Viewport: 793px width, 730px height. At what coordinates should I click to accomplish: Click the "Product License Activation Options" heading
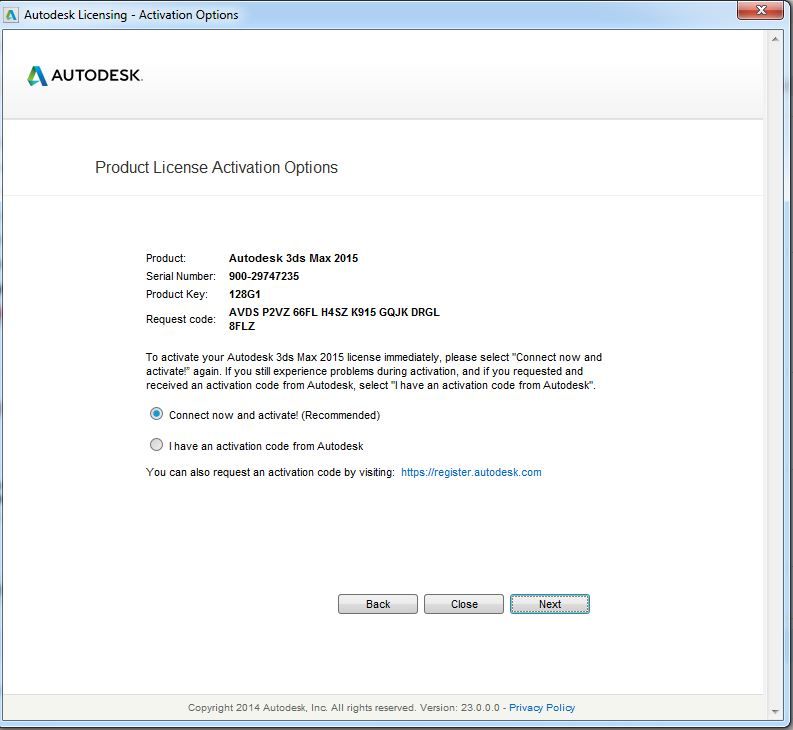(216, 167)
